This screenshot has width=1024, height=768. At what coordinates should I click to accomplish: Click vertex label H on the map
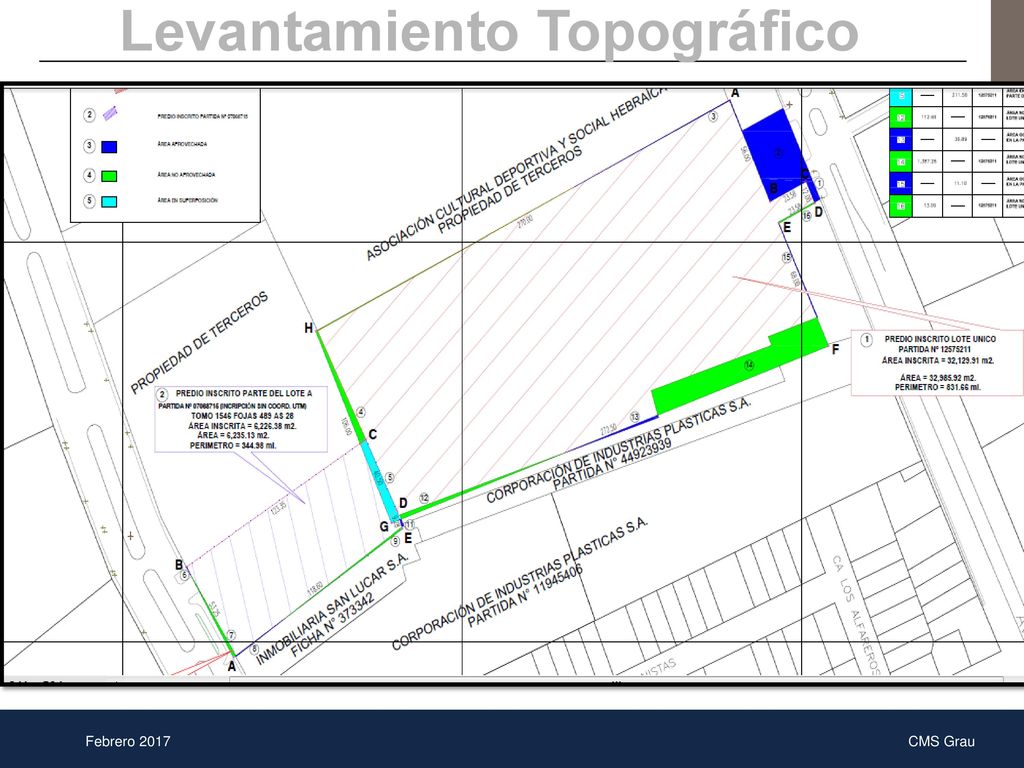(309, 328)
